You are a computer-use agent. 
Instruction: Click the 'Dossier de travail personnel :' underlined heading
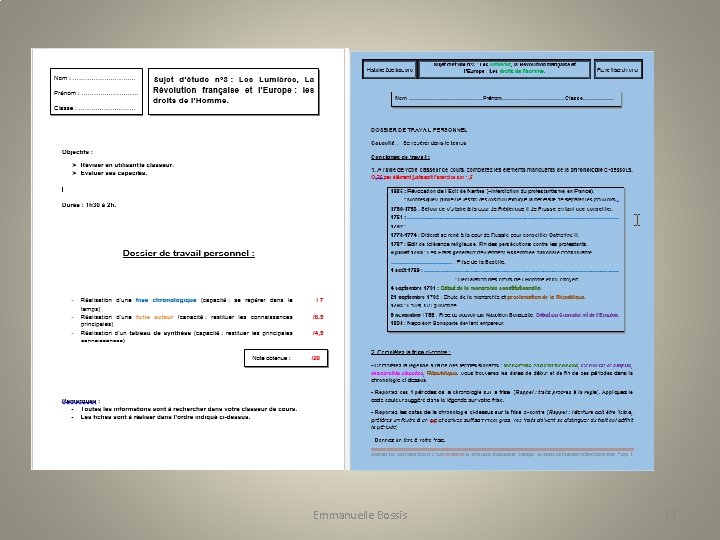(188, 253)
